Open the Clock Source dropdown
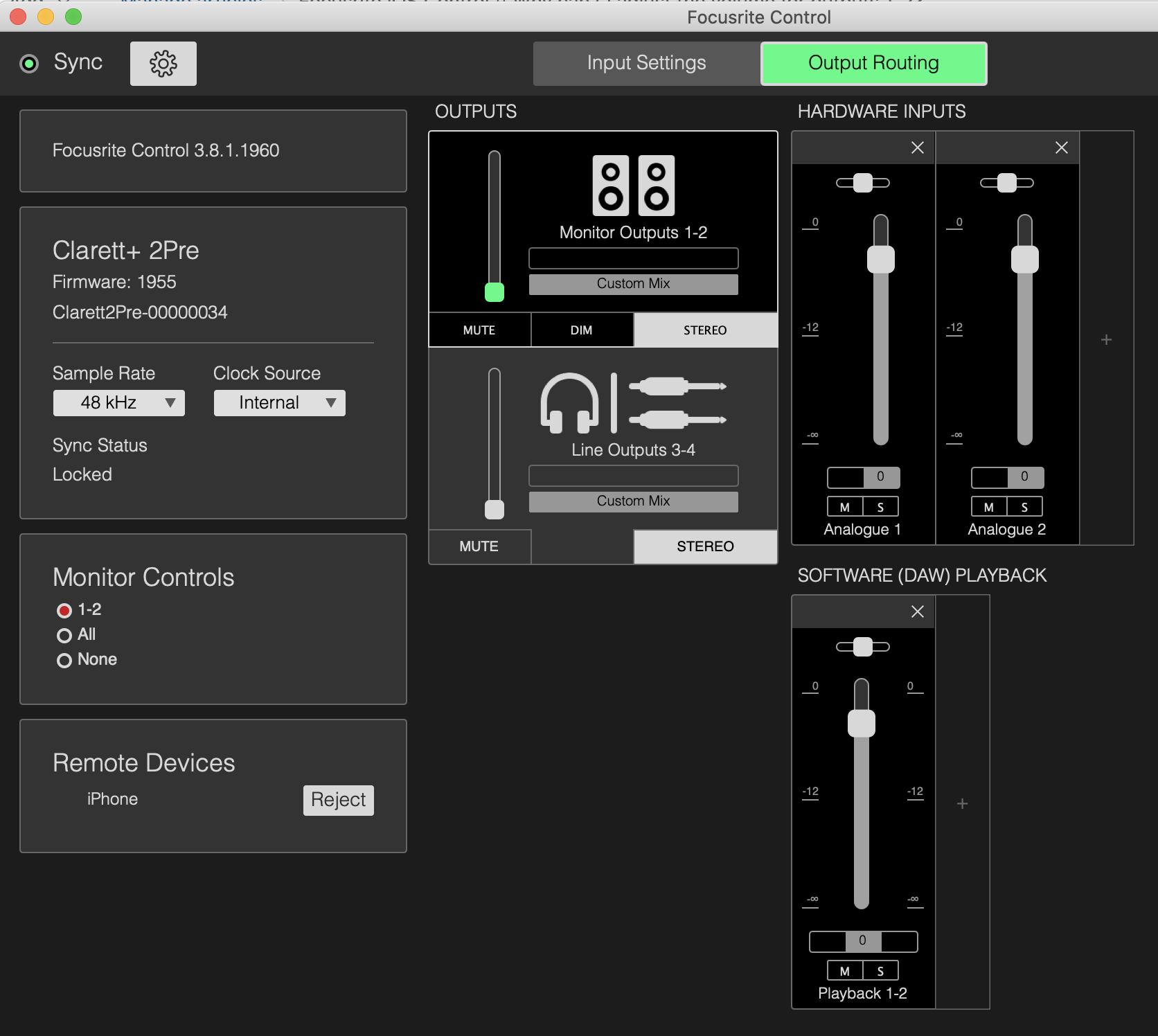The image size is (1158, 1036). click(279, 402)
